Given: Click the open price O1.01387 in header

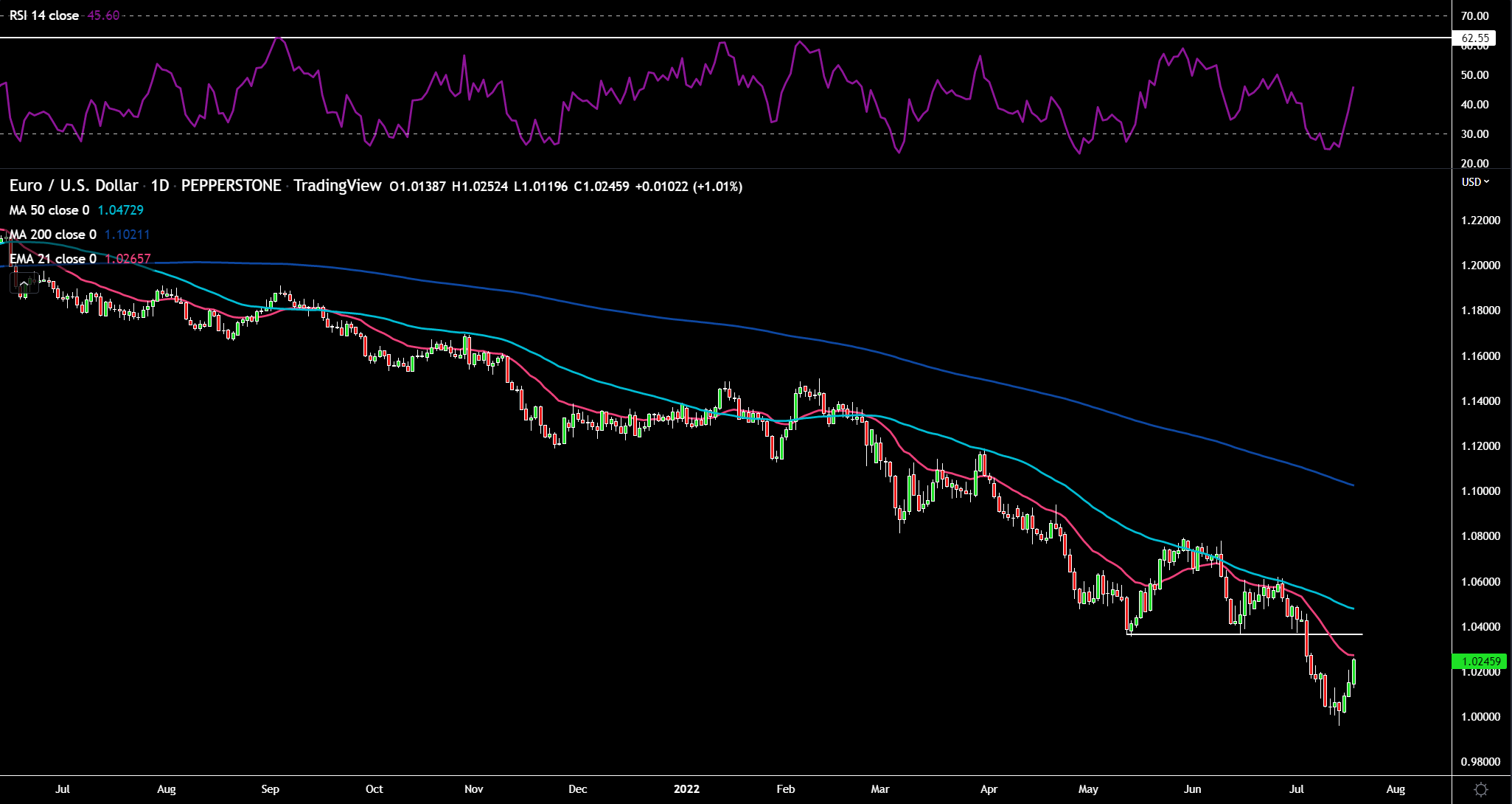Looking at the screenshot, I should 418,187.
